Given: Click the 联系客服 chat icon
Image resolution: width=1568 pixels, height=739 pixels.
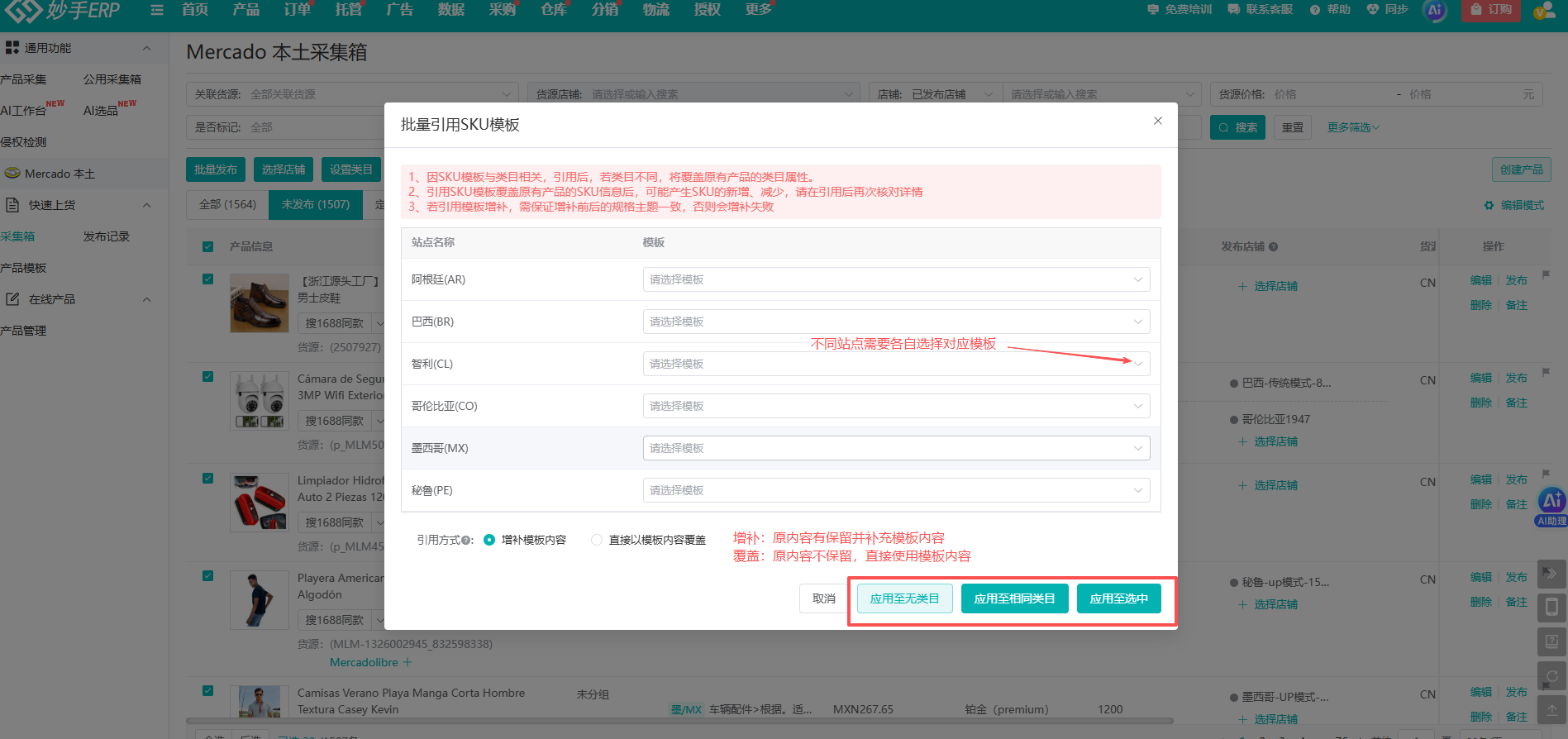Looking at the screenshot, I should 1233,10.
